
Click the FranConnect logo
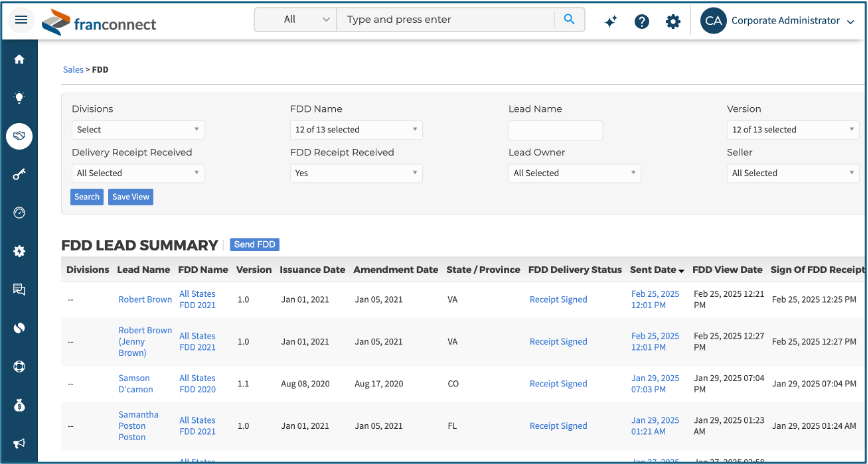(x=99, y=22)
